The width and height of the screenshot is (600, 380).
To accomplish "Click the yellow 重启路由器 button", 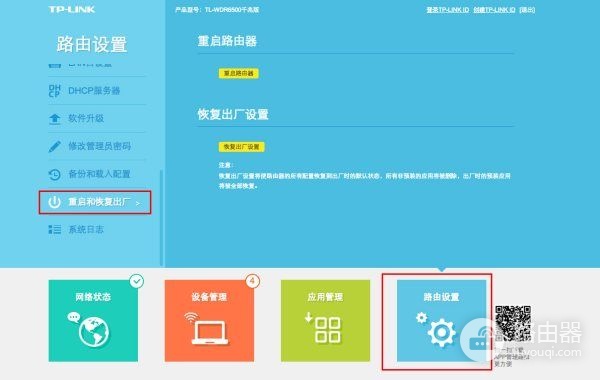I will (x=238, y=73).
